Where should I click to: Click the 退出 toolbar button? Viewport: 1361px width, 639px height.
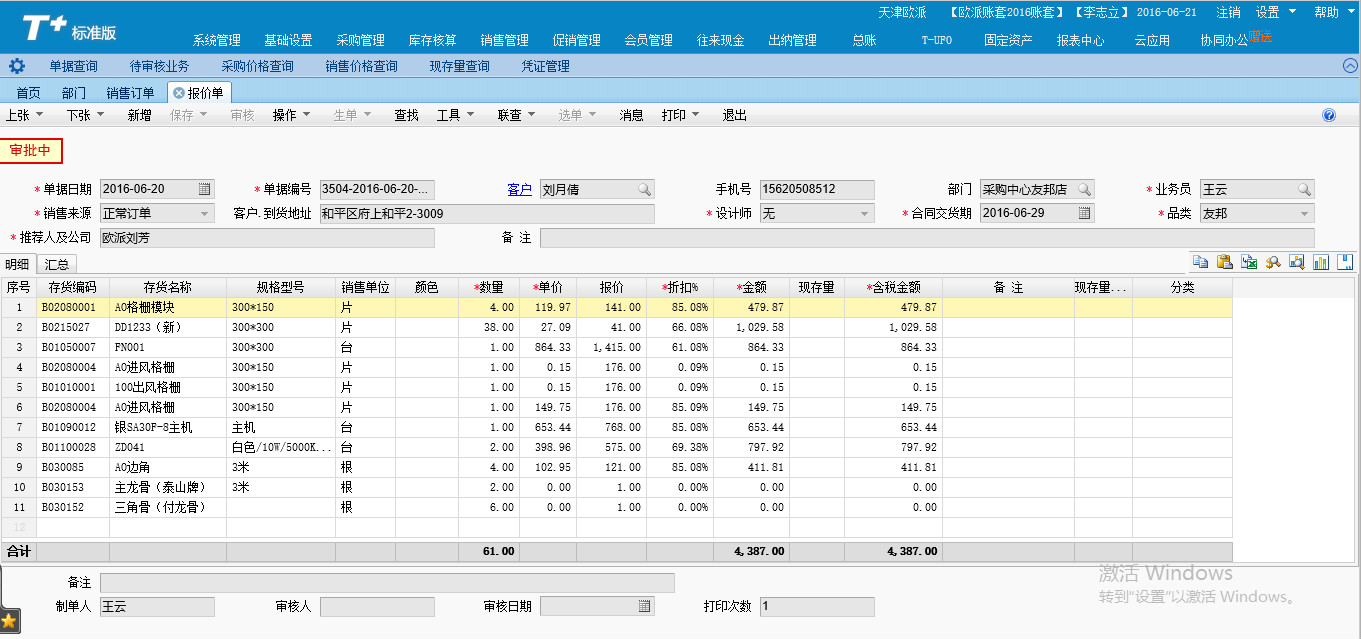(x=735, y=115)
